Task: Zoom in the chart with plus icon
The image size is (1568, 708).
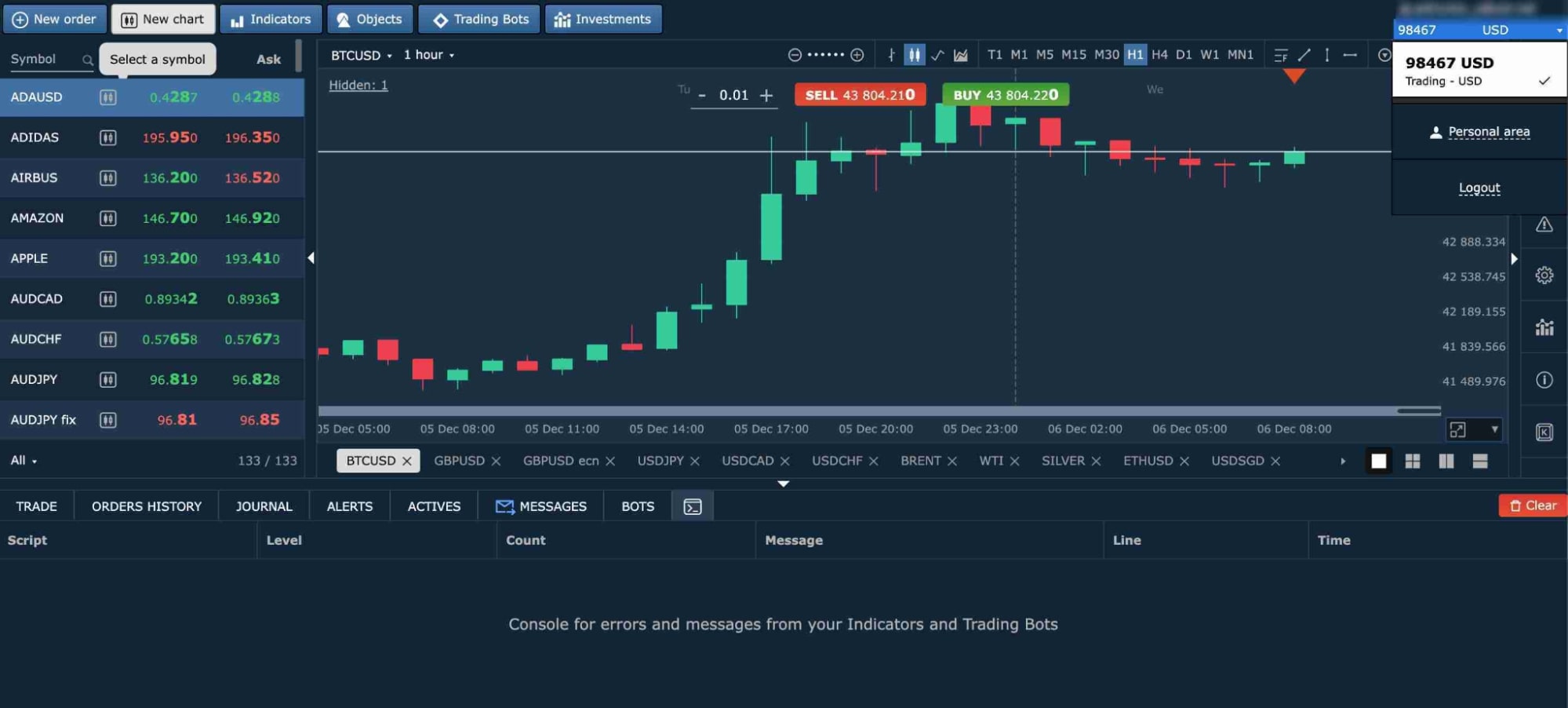Action: [x=857, y=55]
